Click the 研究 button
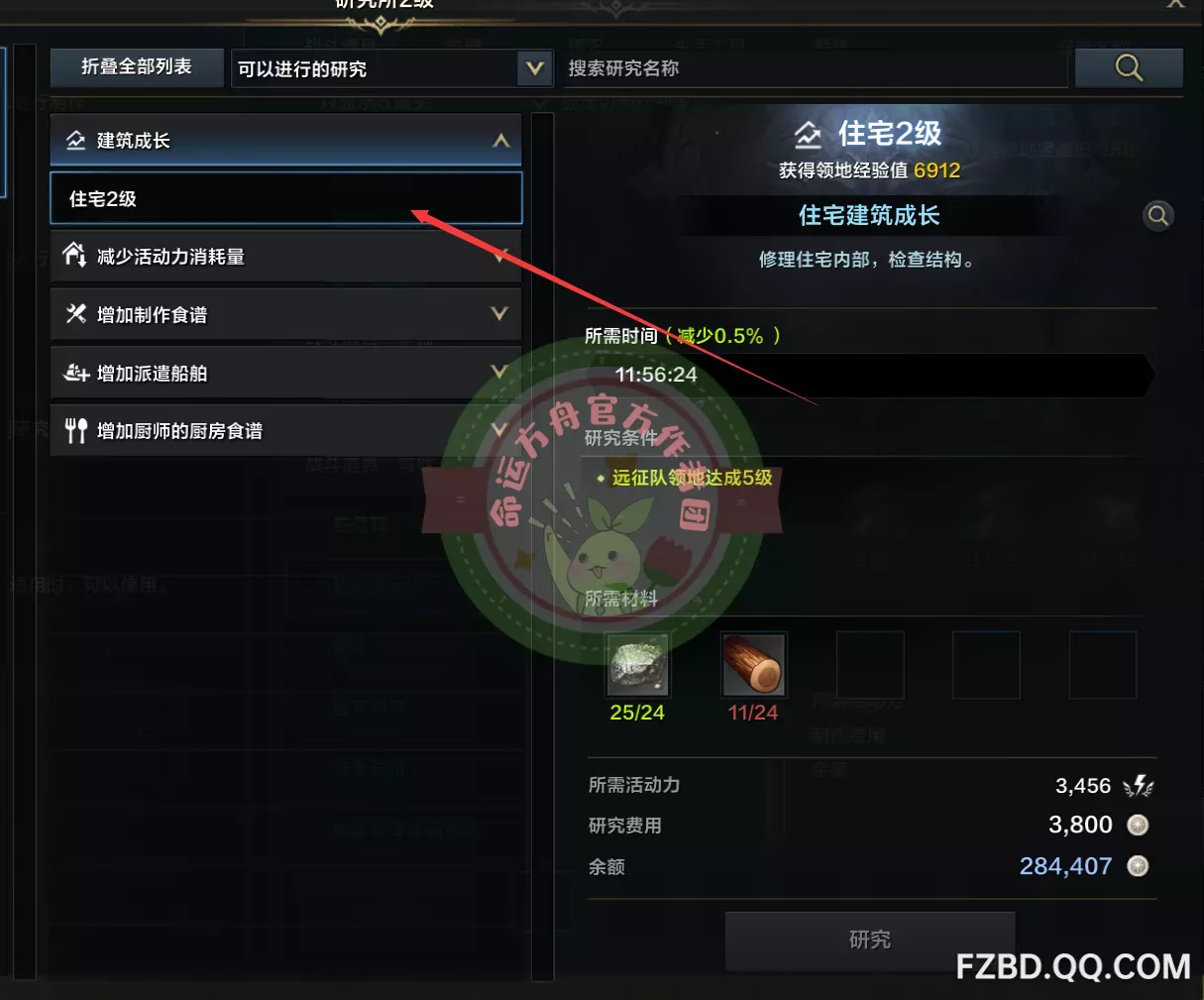Viewport: 1204px width, 1000px height. (x=870, y=940)
